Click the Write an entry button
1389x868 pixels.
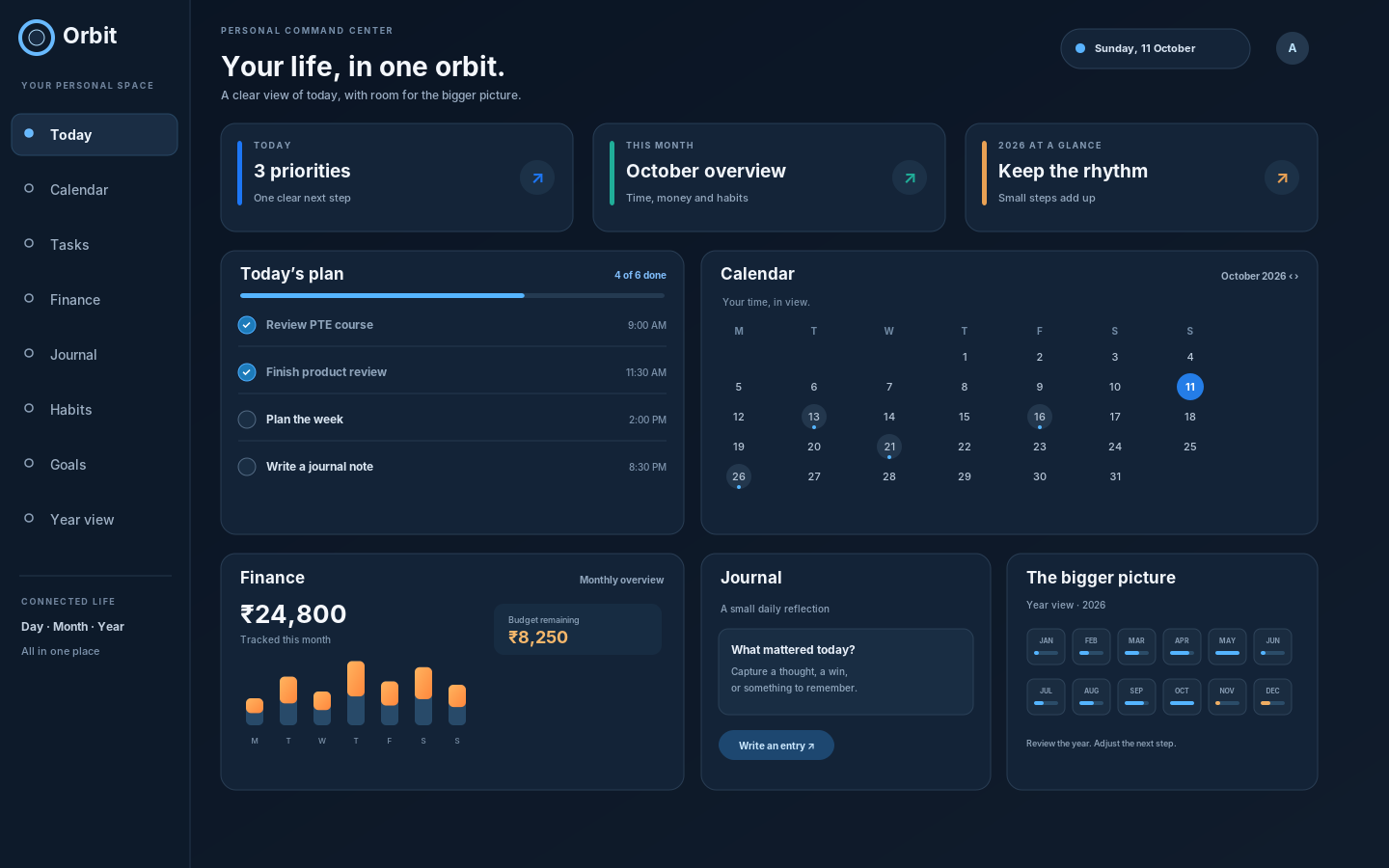[776, 746]
